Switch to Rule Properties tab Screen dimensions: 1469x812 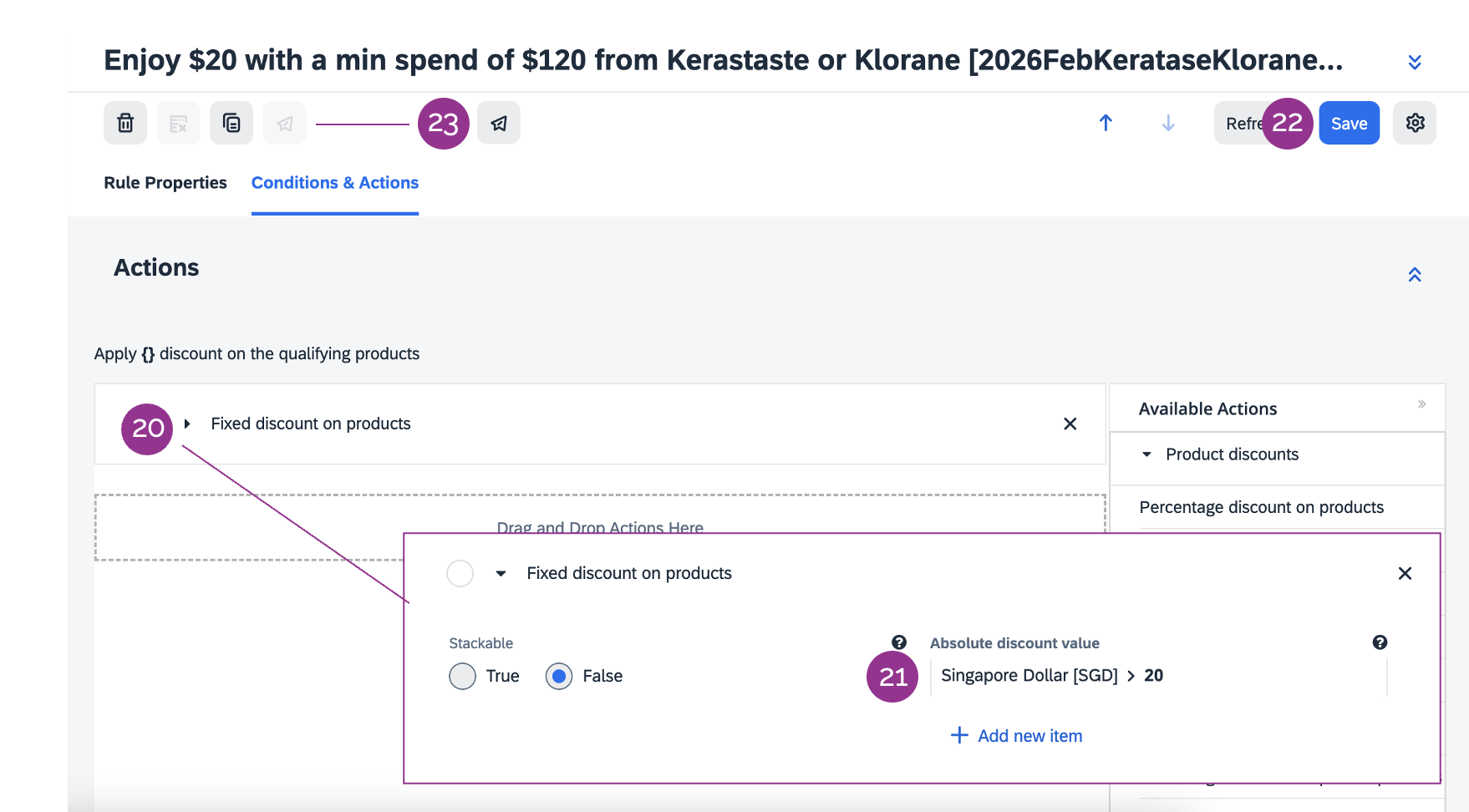point(165,183)
